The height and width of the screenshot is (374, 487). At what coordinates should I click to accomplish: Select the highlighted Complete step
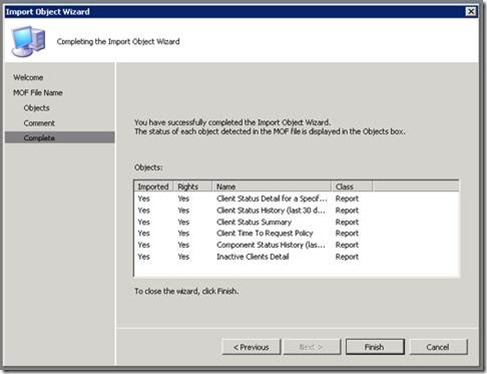pos(60,138)
